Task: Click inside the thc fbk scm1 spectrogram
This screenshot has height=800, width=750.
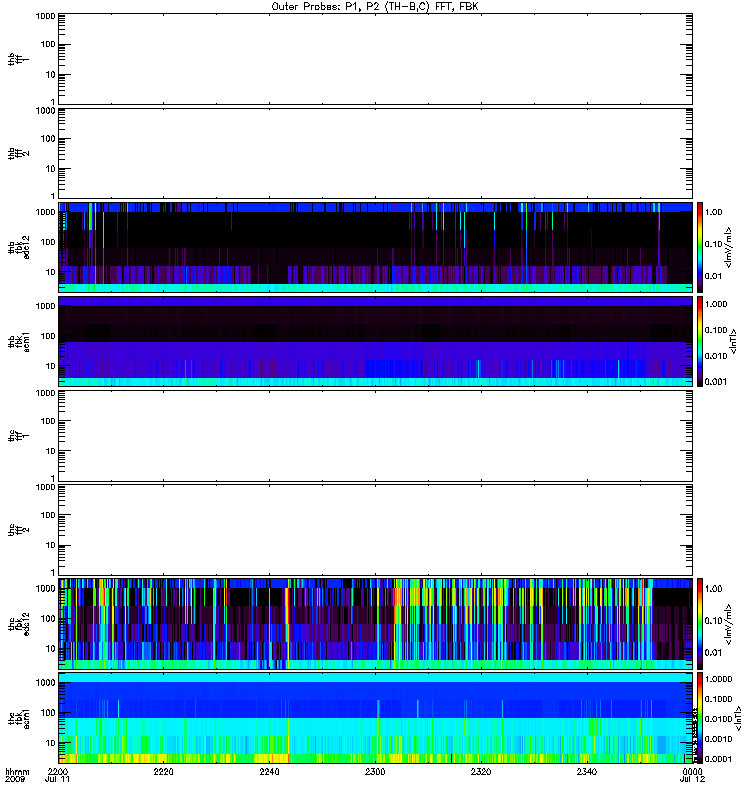Action: coord(376,718)
